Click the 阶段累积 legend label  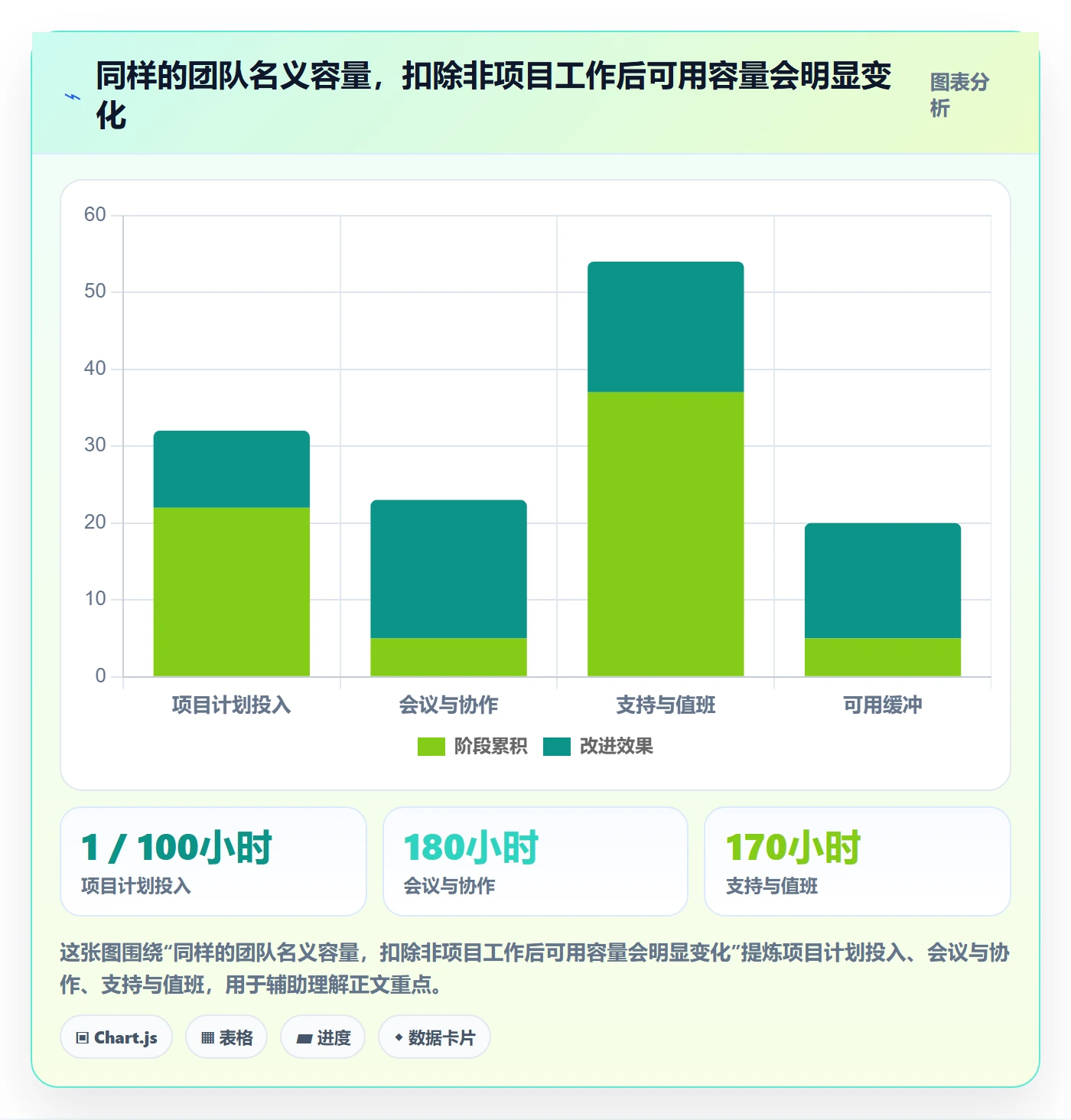(x=490, y=747)
